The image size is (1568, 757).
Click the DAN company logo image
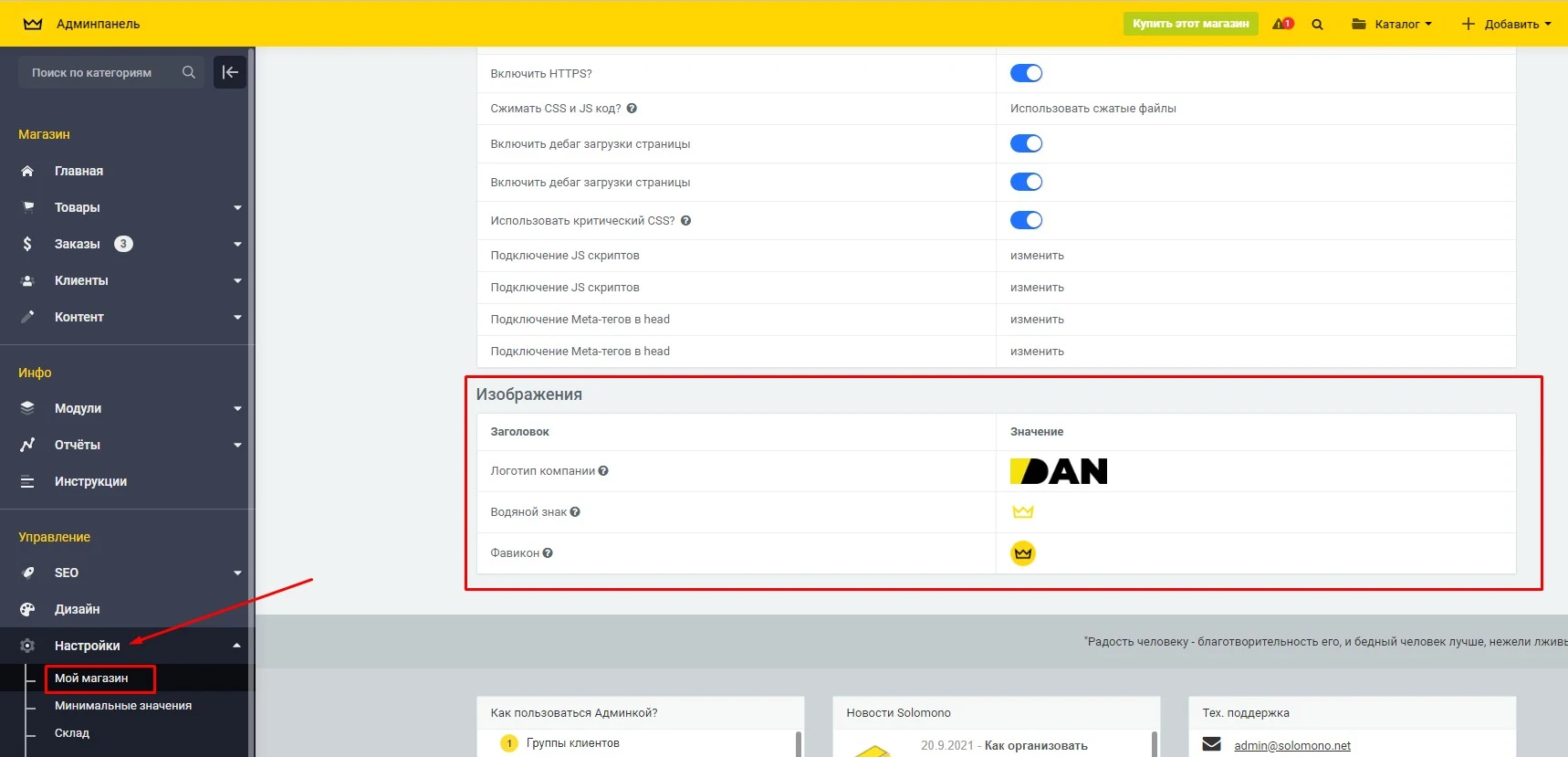click(x=1059, y=471)
